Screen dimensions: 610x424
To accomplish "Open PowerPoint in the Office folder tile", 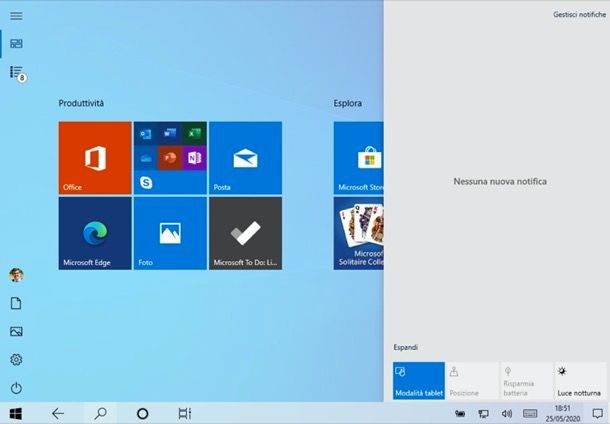I will [170, 158].
